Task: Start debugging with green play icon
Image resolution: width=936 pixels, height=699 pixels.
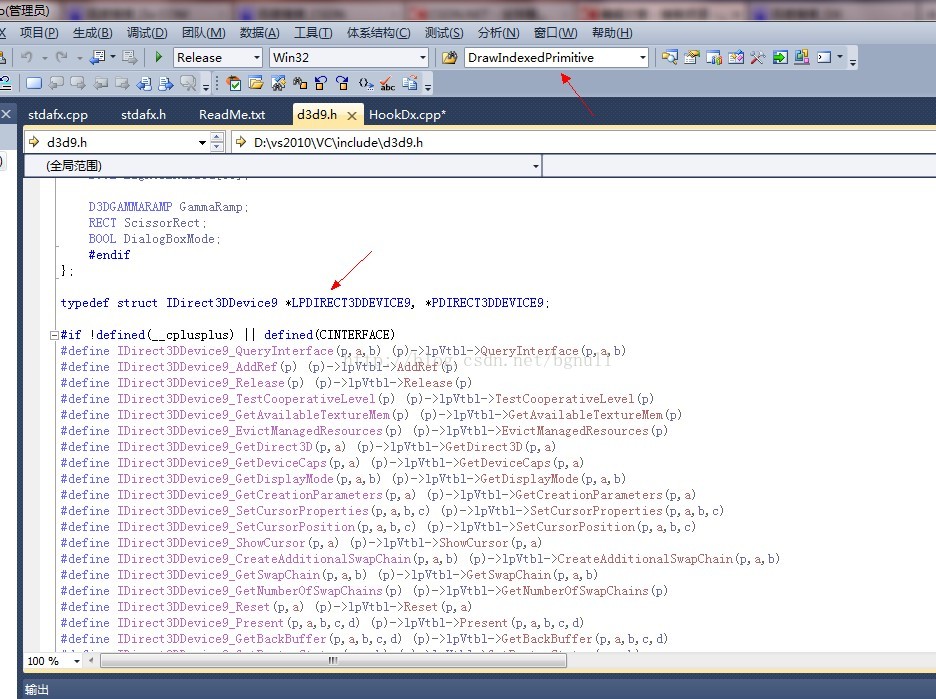Action: coord(159,57)
